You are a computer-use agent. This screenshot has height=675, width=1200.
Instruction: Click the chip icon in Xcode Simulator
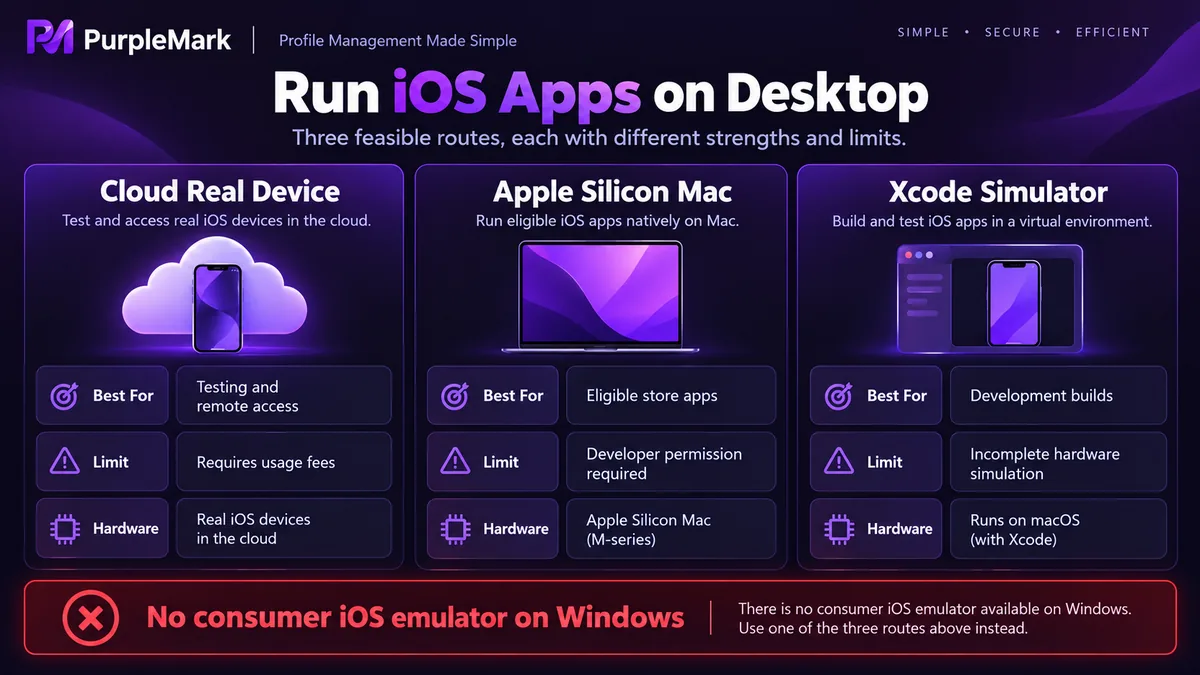click(838, 528)
